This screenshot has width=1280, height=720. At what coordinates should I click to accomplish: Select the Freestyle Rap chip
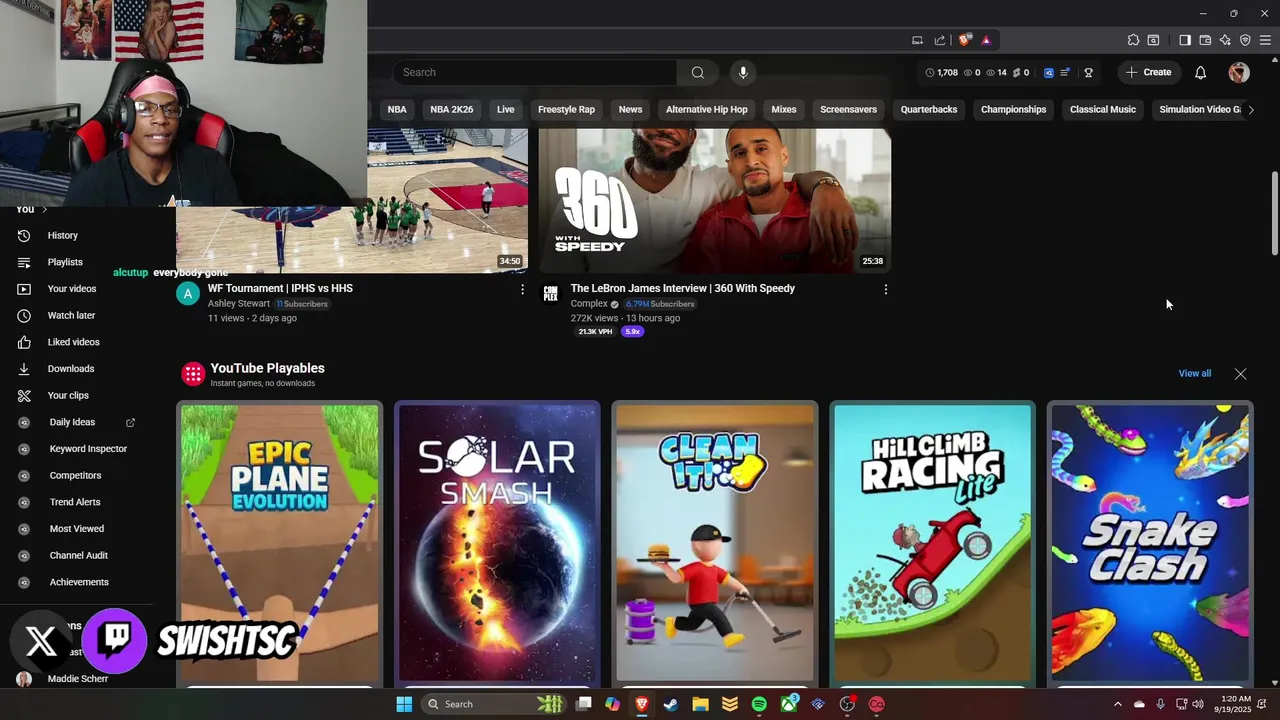566,109
